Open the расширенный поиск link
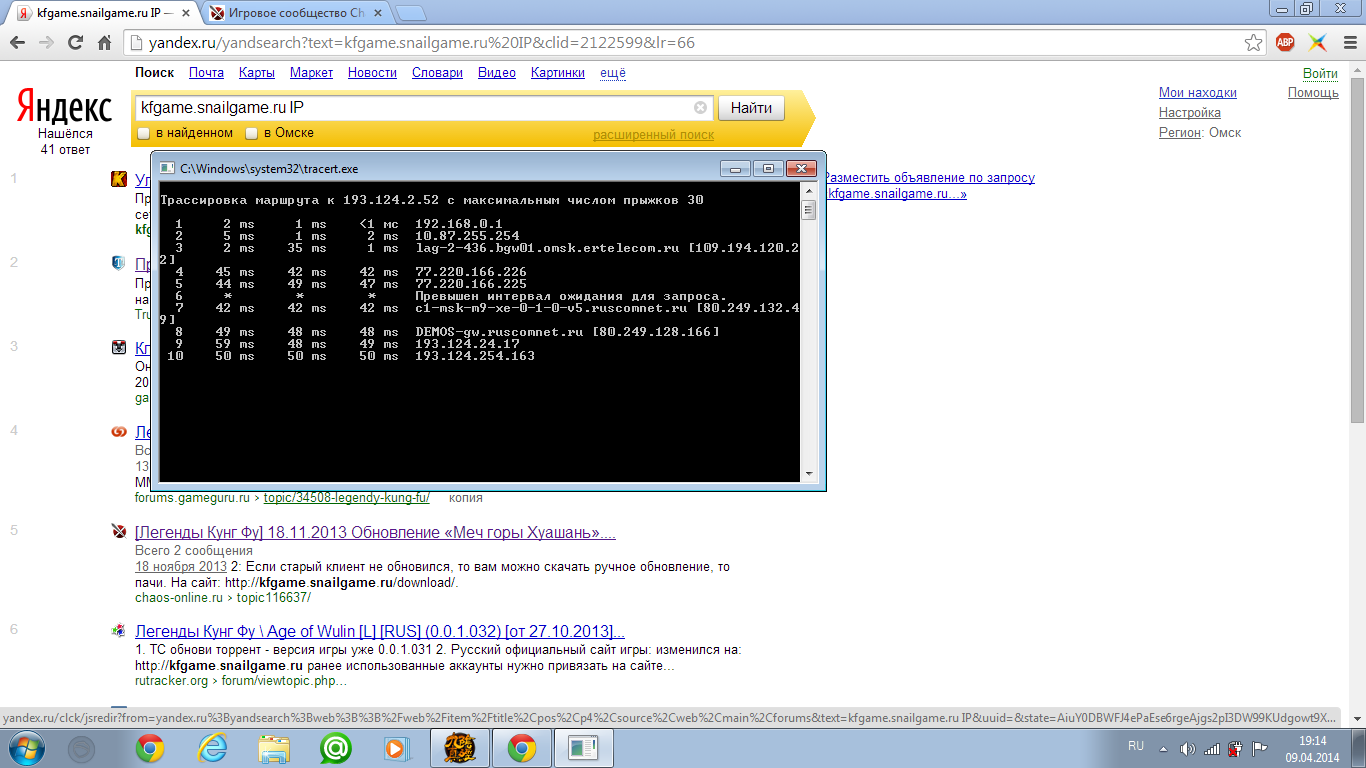Viewport: 1366px width, 768px height. pos(653,134)
